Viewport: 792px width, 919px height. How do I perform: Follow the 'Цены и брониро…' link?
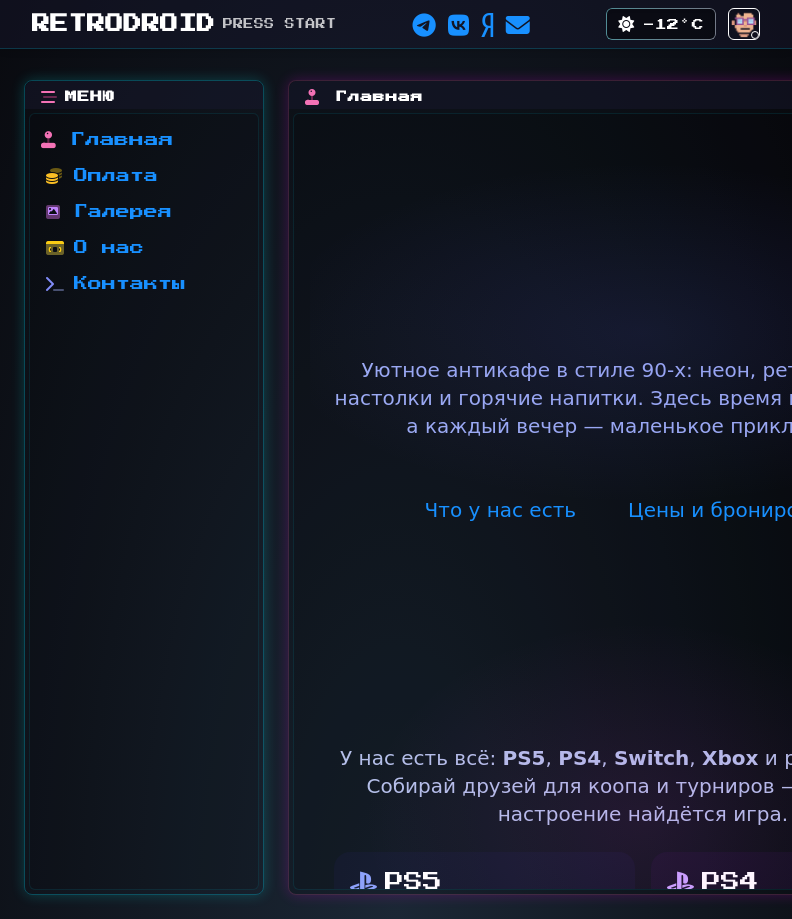point(710,510)
